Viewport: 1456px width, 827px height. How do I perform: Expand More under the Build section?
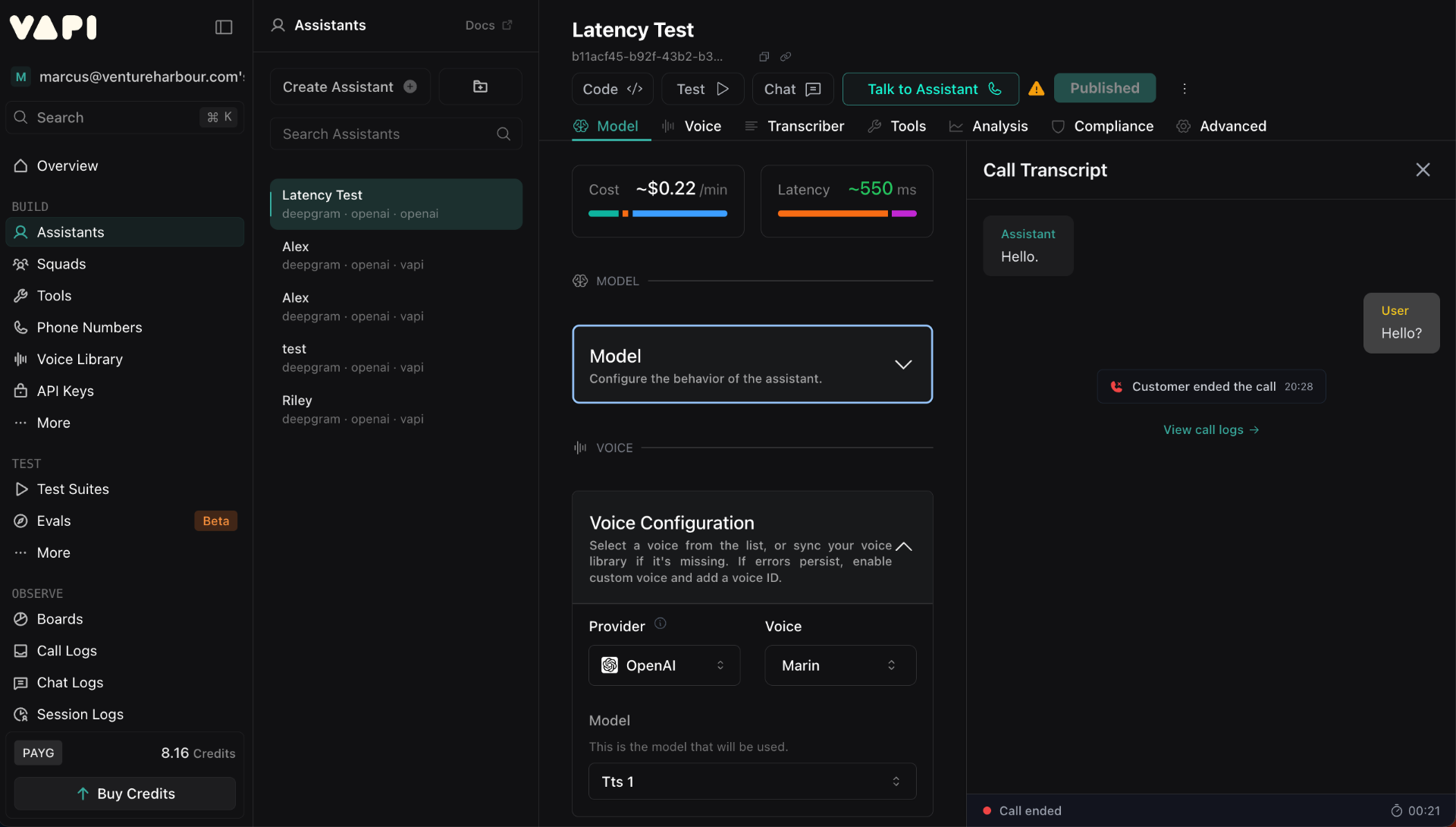(125, 423)
